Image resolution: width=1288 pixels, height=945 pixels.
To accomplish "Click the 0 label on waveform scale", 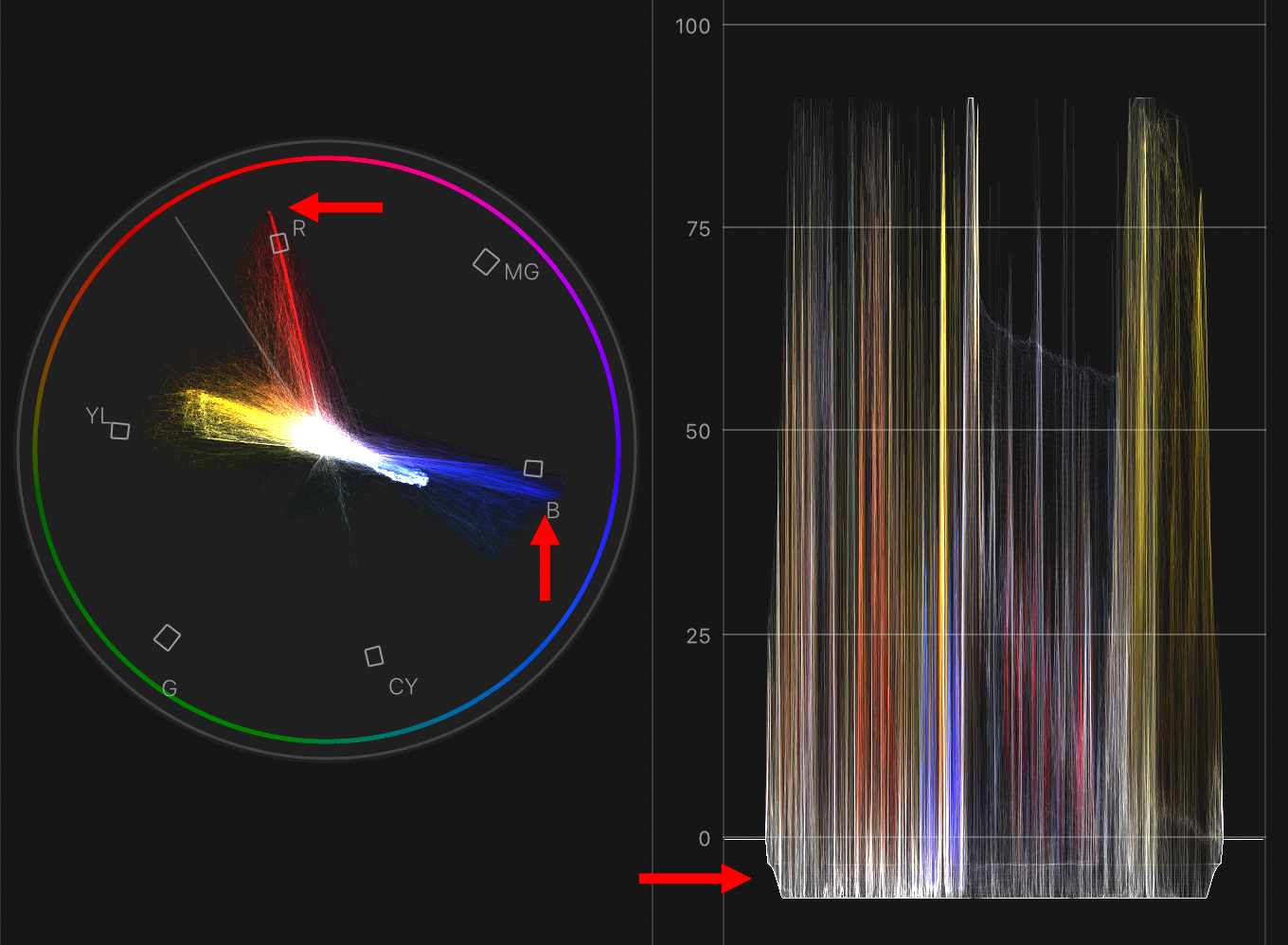I will [704, 838].
